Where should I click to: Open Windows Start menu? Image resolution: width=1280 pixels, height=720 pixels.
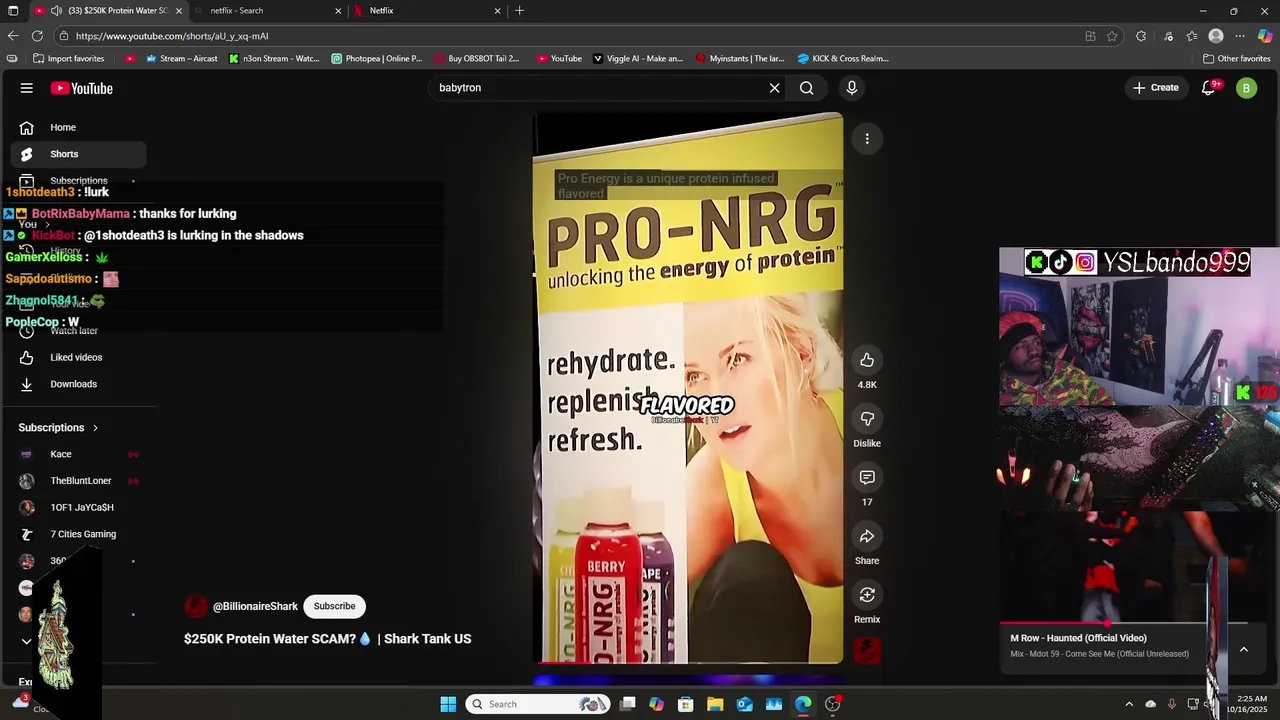tap(448, 704)
